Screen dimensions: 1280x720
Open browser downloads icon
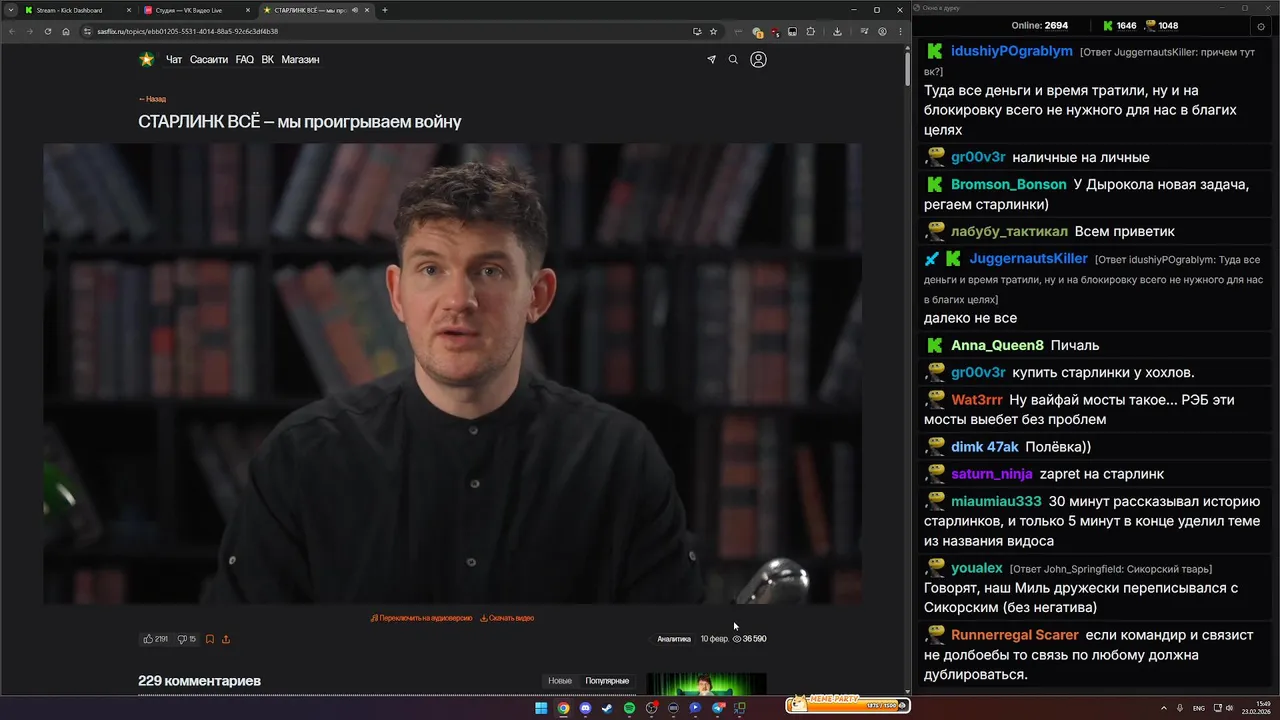pos(837,31)
